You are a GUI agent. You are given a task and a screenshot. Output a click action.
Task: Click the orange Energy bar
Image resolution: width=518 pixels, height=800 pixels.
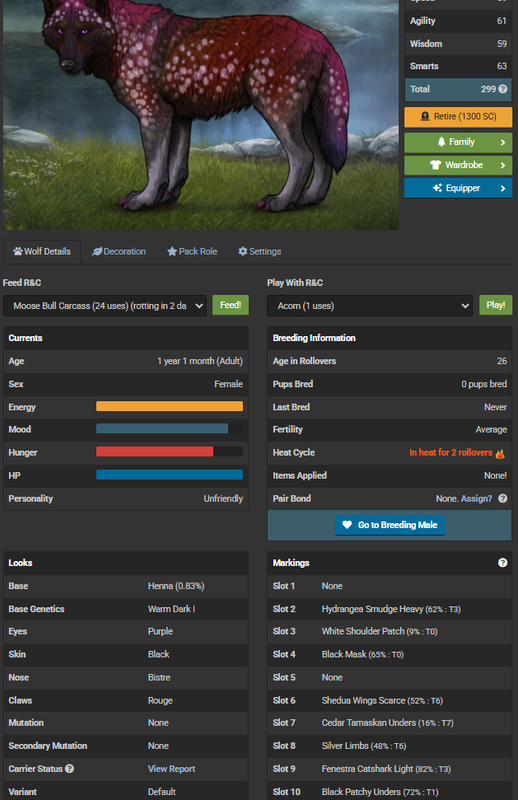(x=169, y=407)
